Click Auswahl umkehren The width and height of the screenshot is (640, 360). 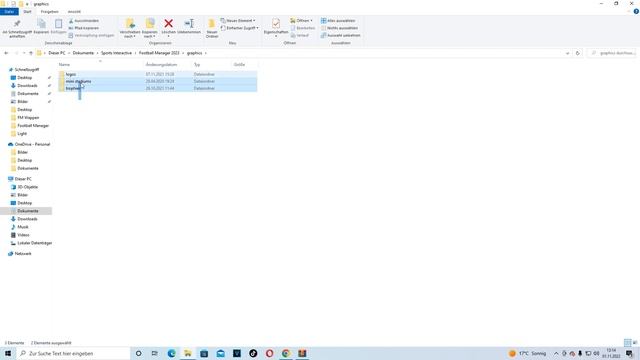(340, 35)
